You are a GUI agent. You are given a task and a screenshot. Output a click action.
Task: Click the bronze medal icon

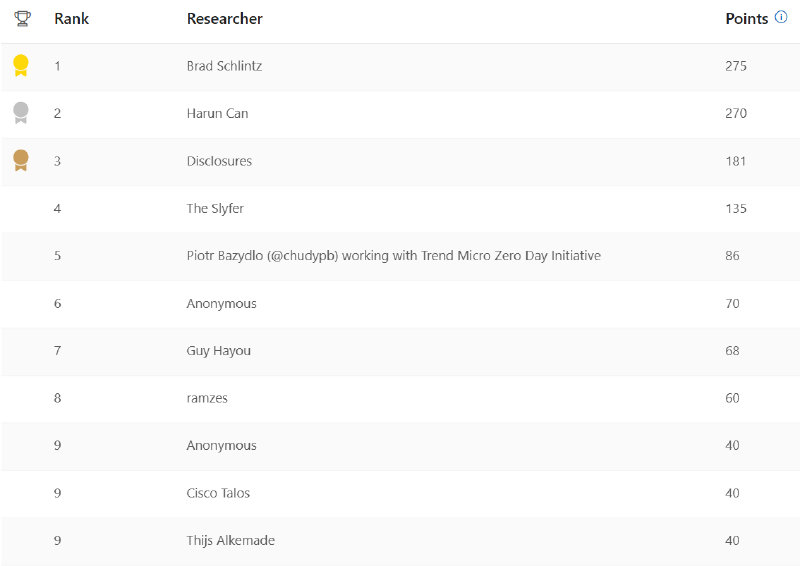[x=21, y=160]
